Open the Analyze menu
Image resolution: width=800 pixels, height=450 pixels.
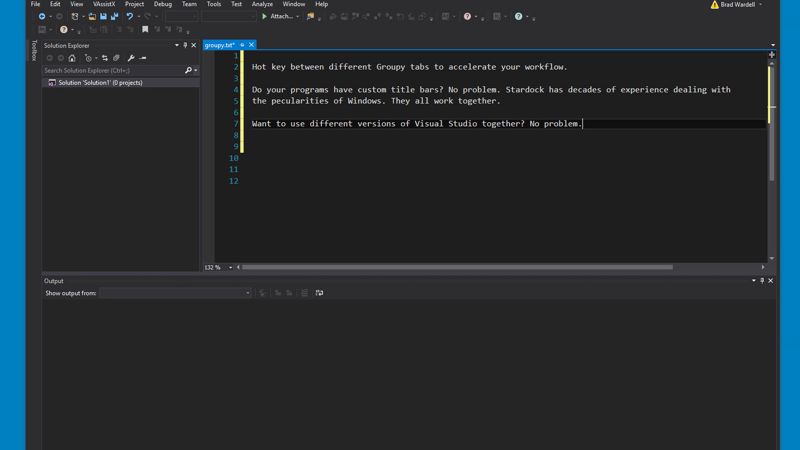(262, 4)
